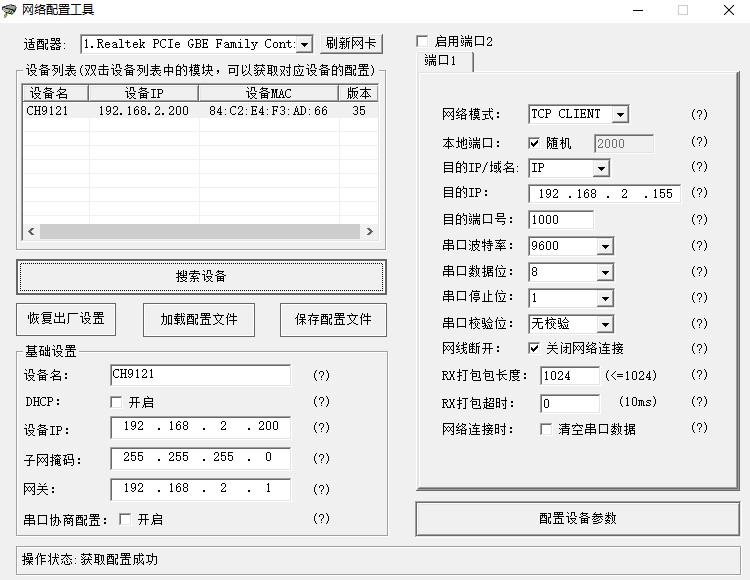
Task: Click help (?) next to RX打包超时
Action: pos(699,402)
